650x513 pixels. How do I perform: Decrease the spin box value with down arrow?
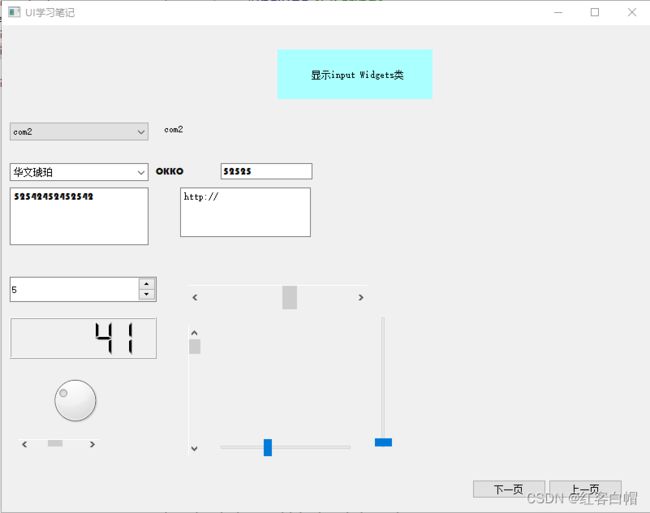(147, 294)
